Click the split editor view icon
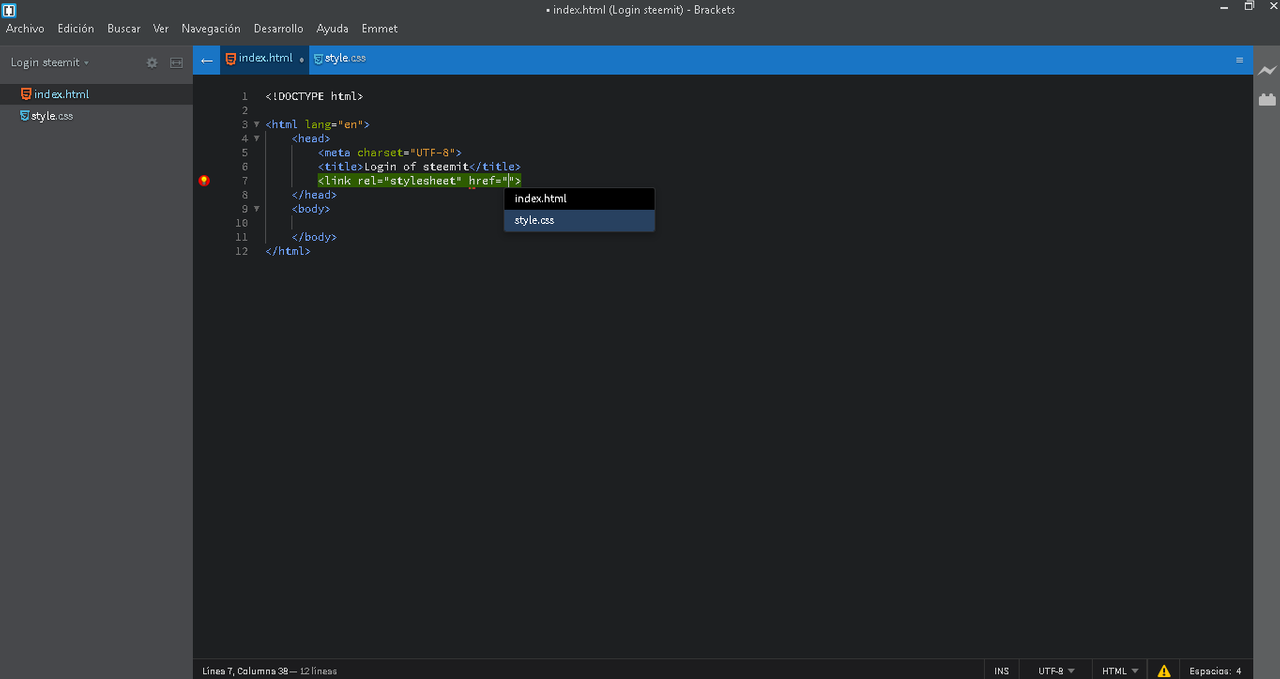This screenshot has height=679, width=1280. tap(176, 62)
